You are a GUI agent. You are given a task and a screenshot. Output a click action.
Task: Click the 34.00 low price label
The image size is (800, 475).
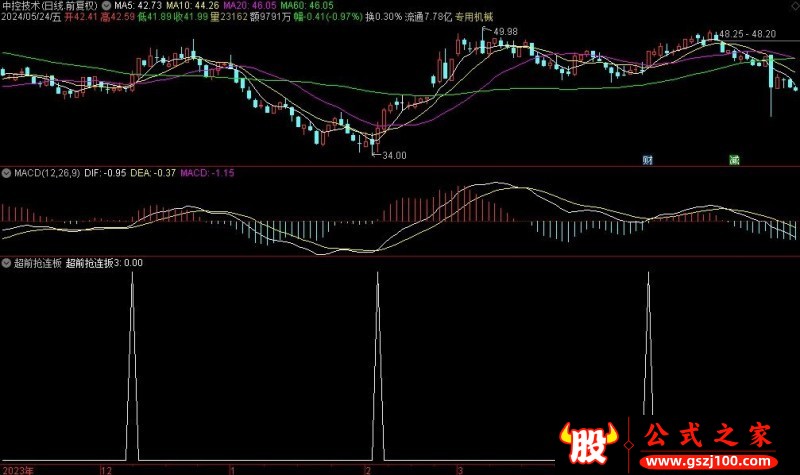click(x=394, y=156)
